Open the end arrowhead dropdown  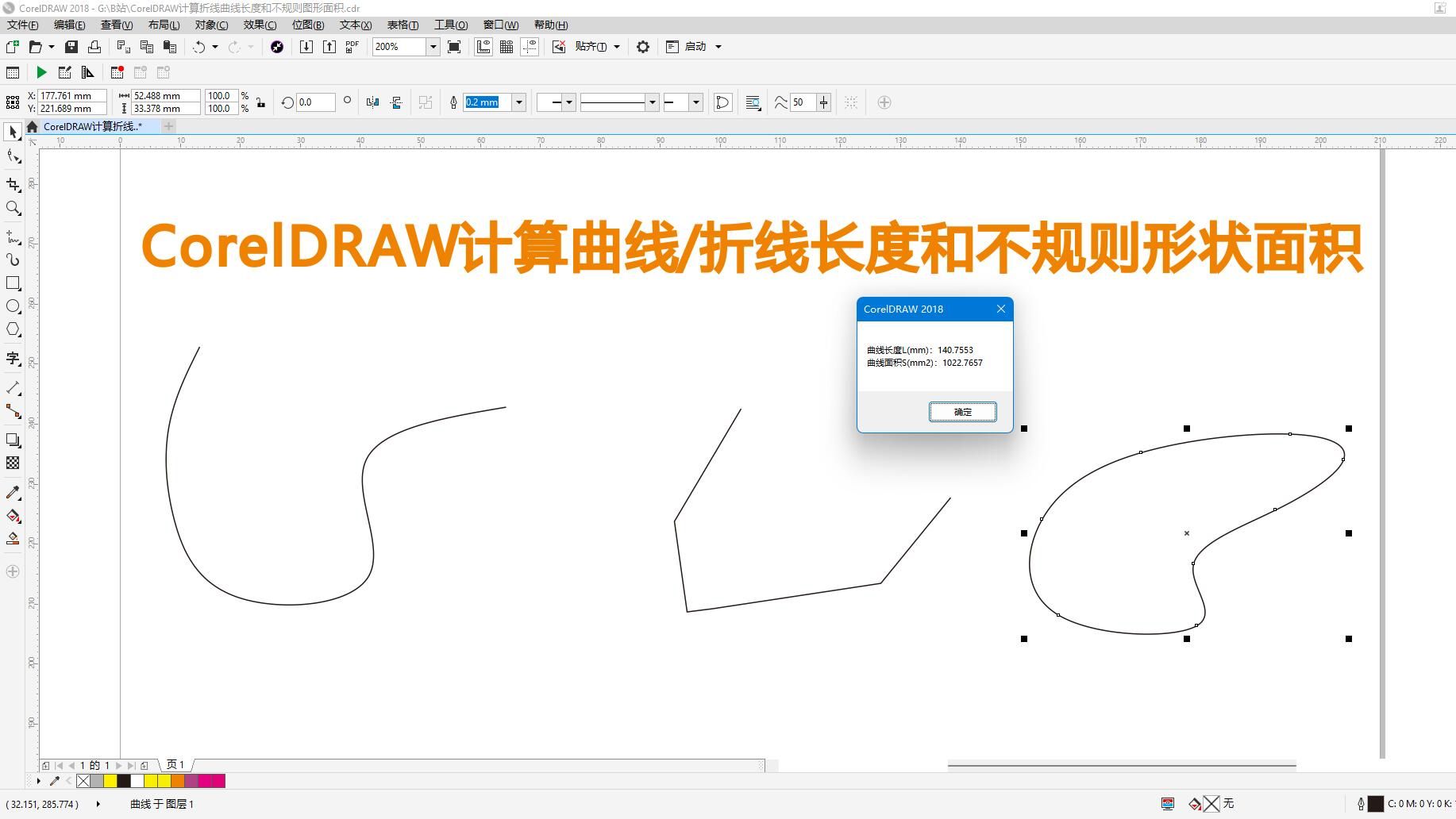click(x=696, y=102)
